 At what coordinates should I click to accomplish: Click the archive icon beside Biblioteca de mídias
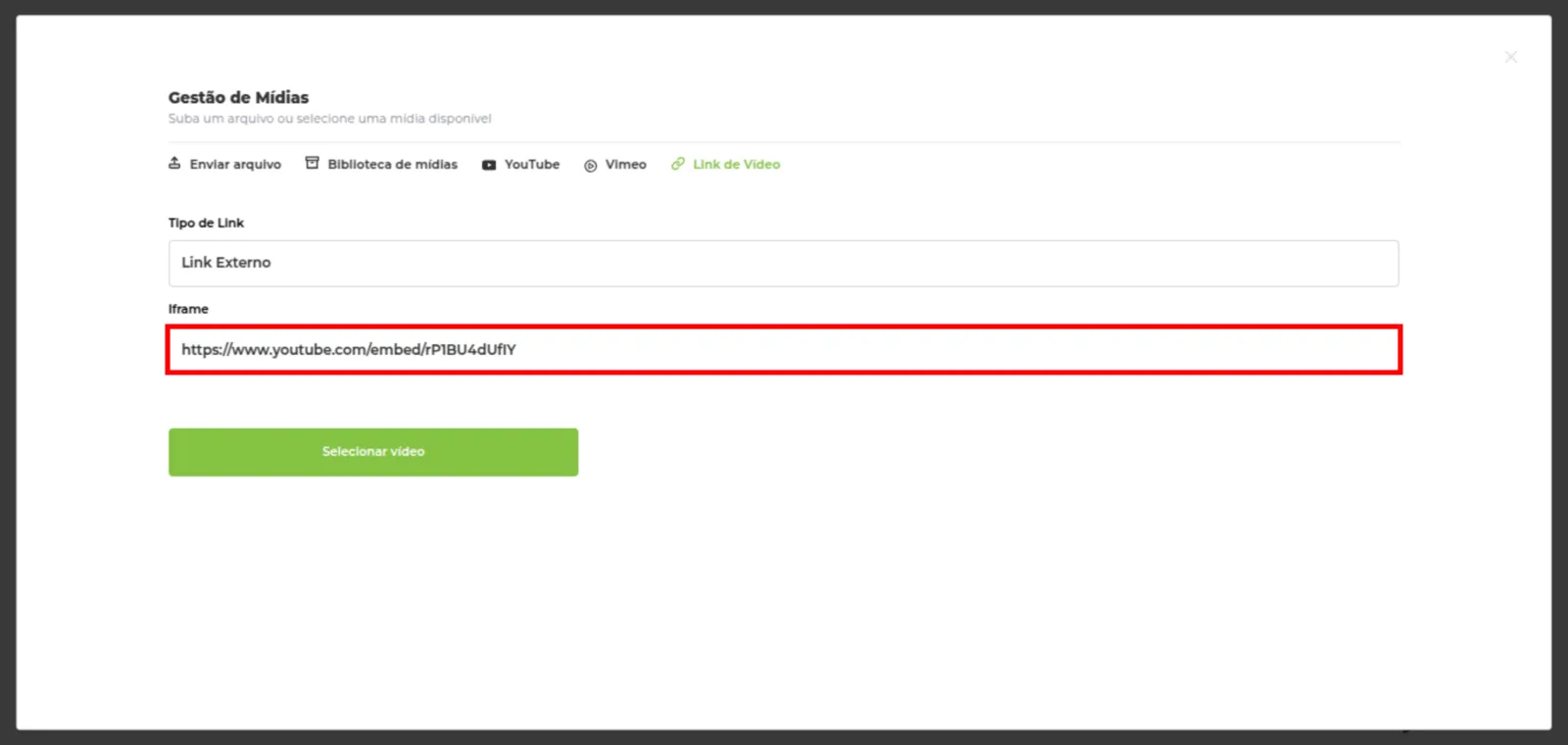pyautogui.click(x=312, y=163)
